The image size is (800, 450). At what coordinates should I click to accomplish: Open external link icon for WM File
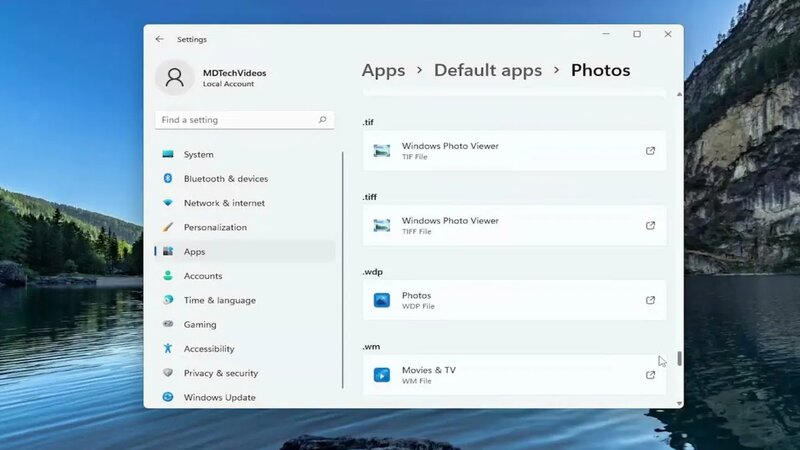[x=650, y=374]
